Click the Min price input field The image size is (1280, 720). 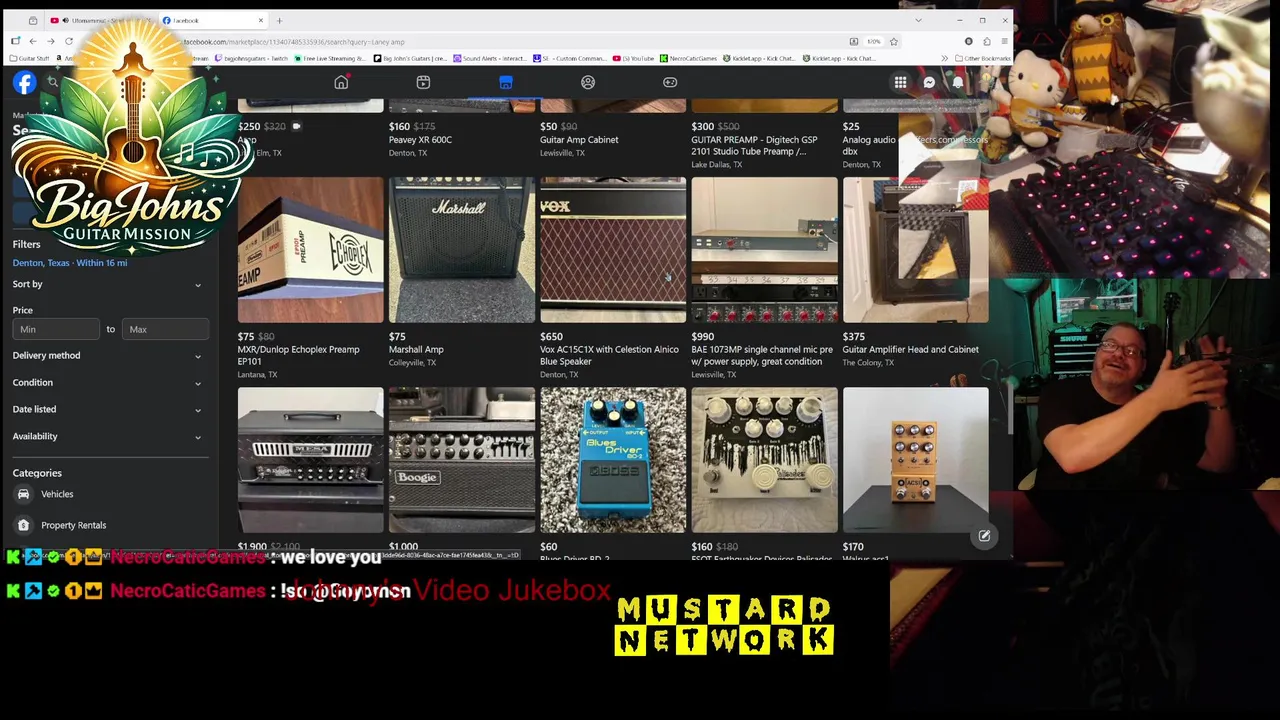[56, 329]
